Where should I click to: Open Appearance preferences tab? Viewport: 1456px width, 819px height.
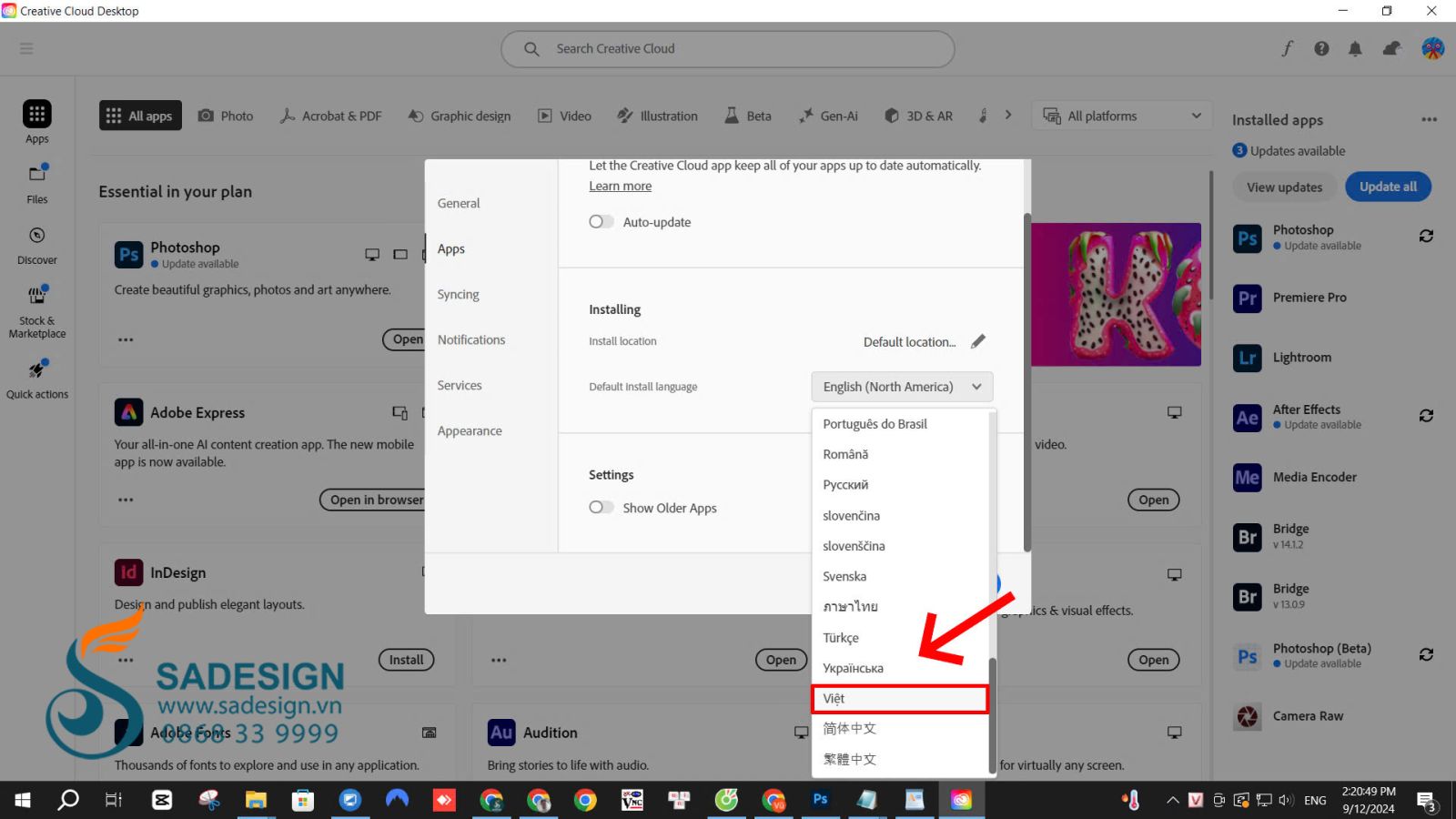point(470,431)
